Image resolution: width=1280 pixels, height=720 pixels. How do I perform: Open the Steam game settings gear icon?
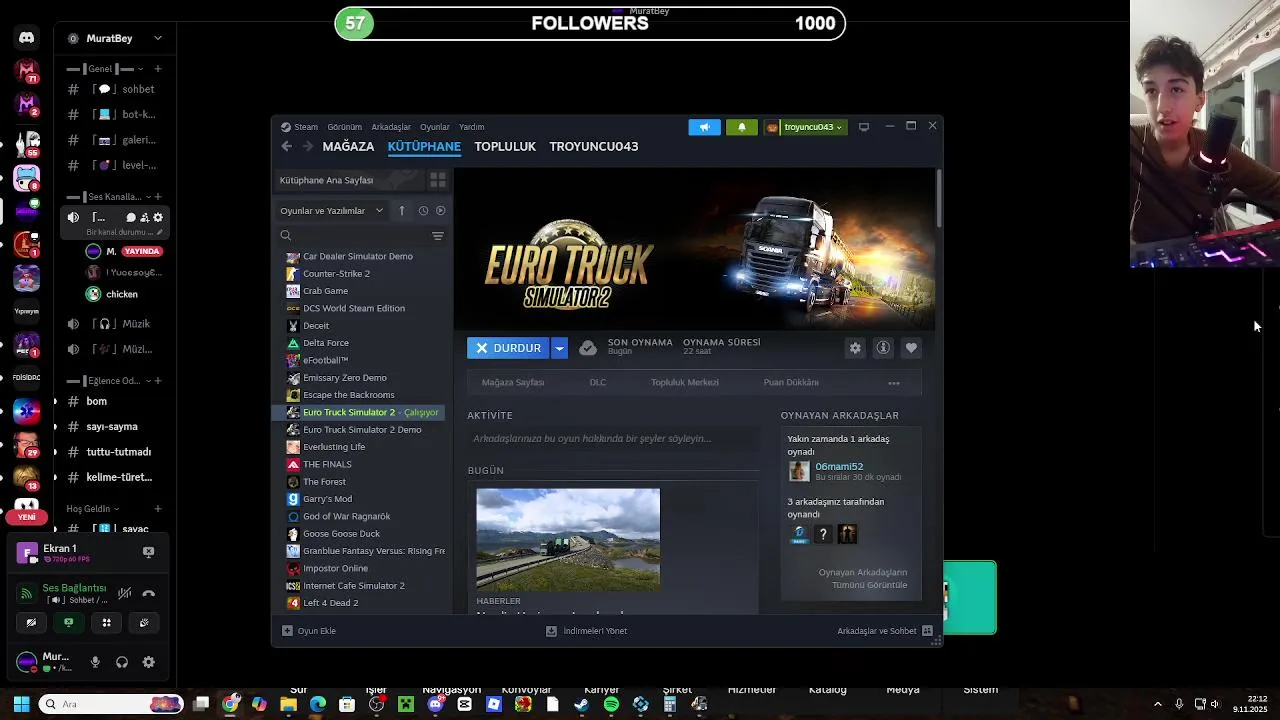[855, 348]
